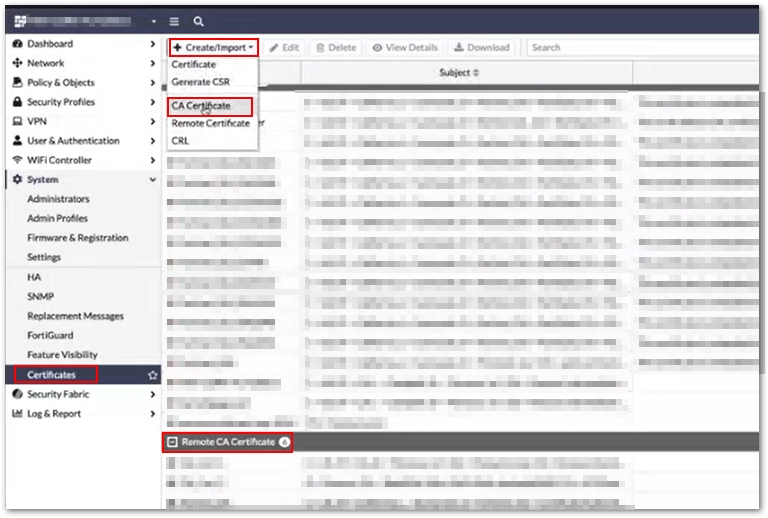
Task: Open SNMP page
Action: [41, 297]
